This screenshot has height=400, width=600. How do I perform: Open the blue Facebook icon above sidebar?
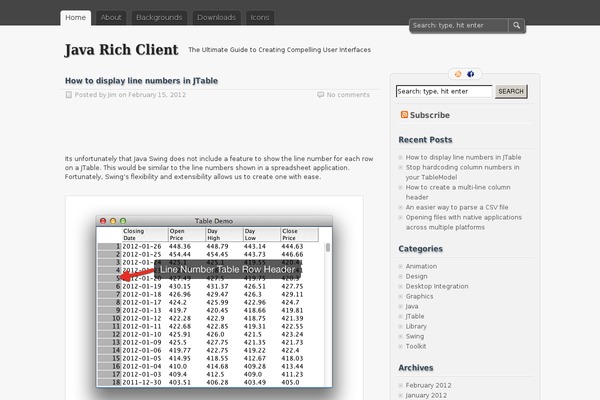(x=471, y=74)
